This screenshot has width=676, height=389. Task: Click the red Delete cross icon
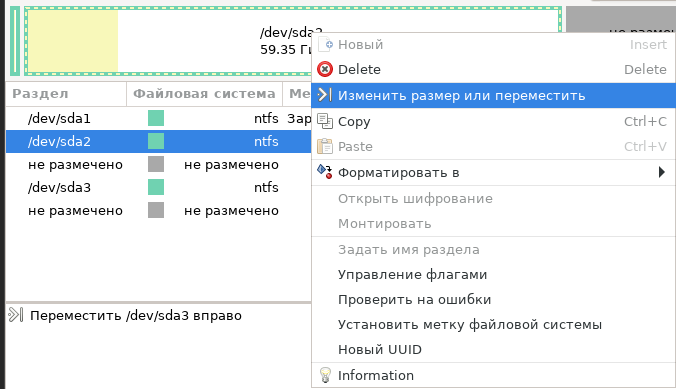[325, 69]
